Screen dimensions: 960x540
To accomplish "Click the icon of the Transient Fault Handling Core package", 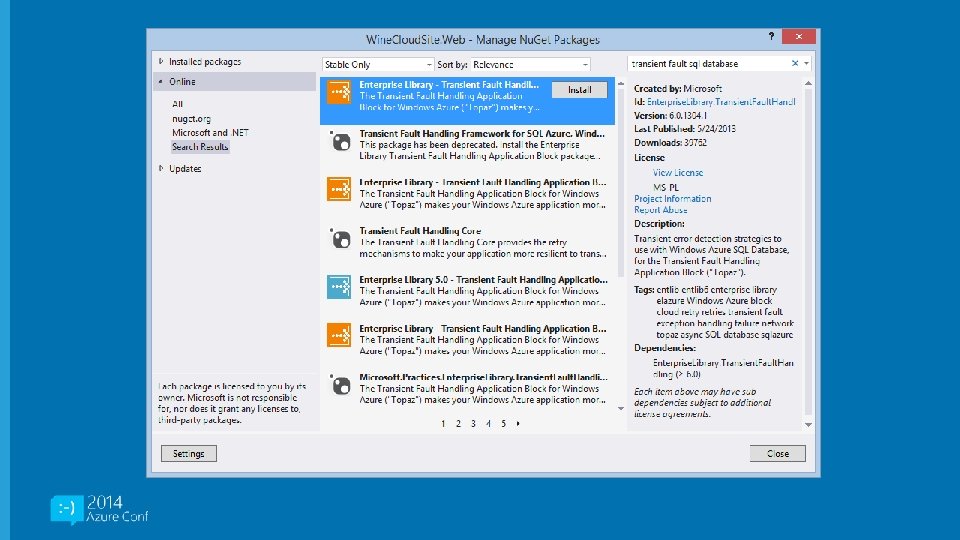I will (340, 239).
